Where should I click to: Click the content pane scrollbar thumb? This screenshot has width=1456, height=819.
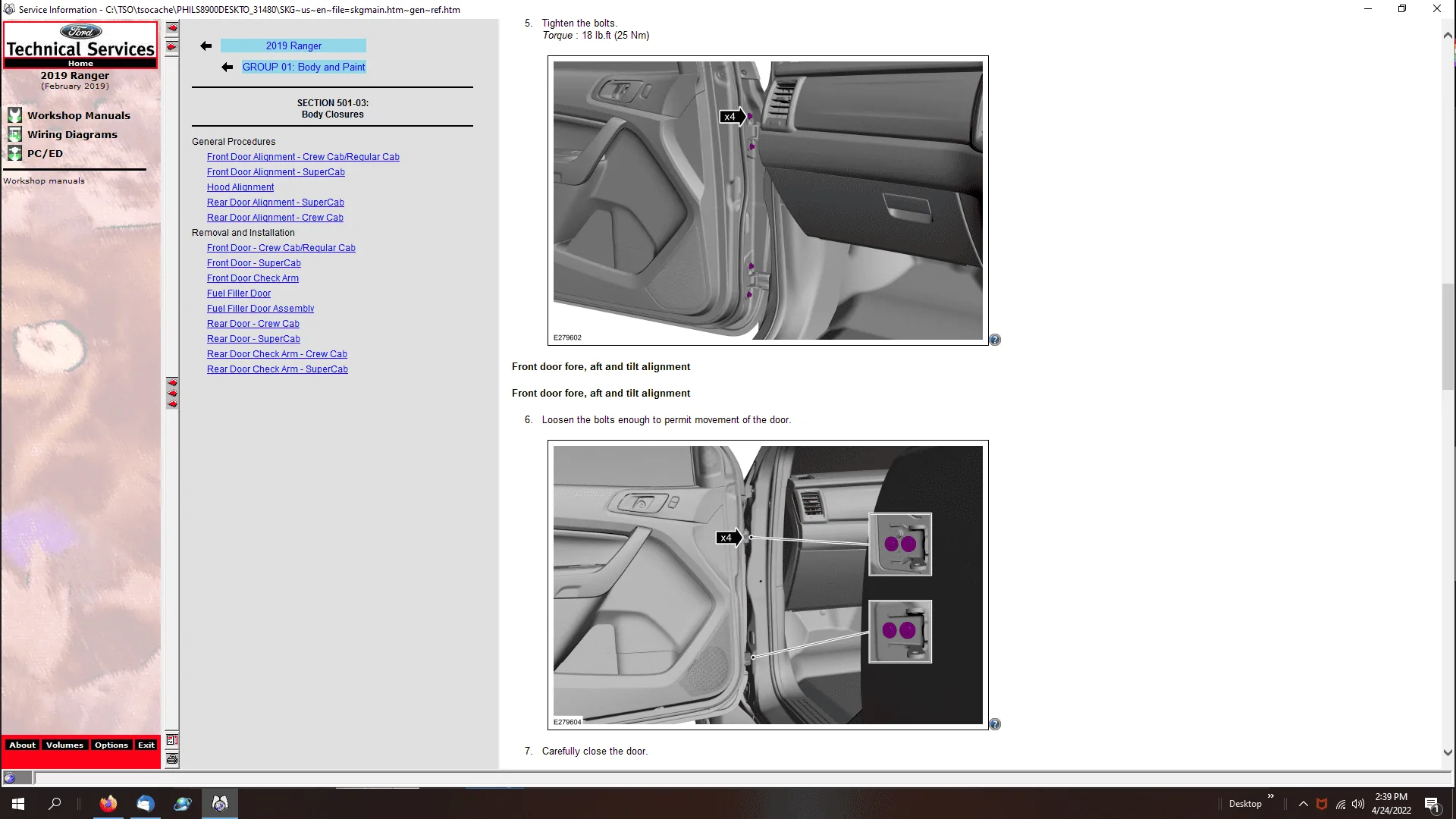(1448, 337)
